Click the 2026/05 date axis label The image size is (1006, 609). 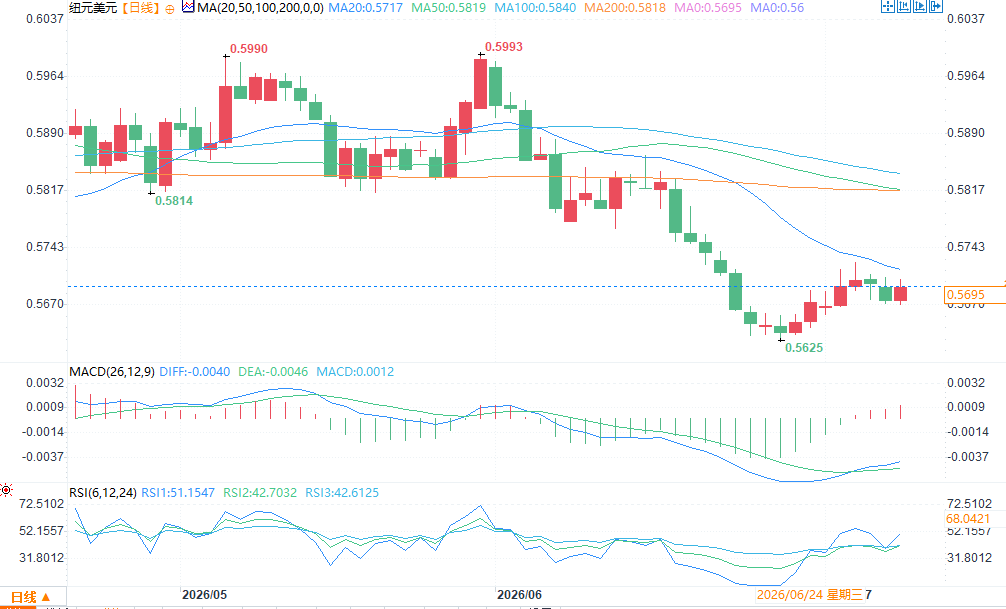204,595
